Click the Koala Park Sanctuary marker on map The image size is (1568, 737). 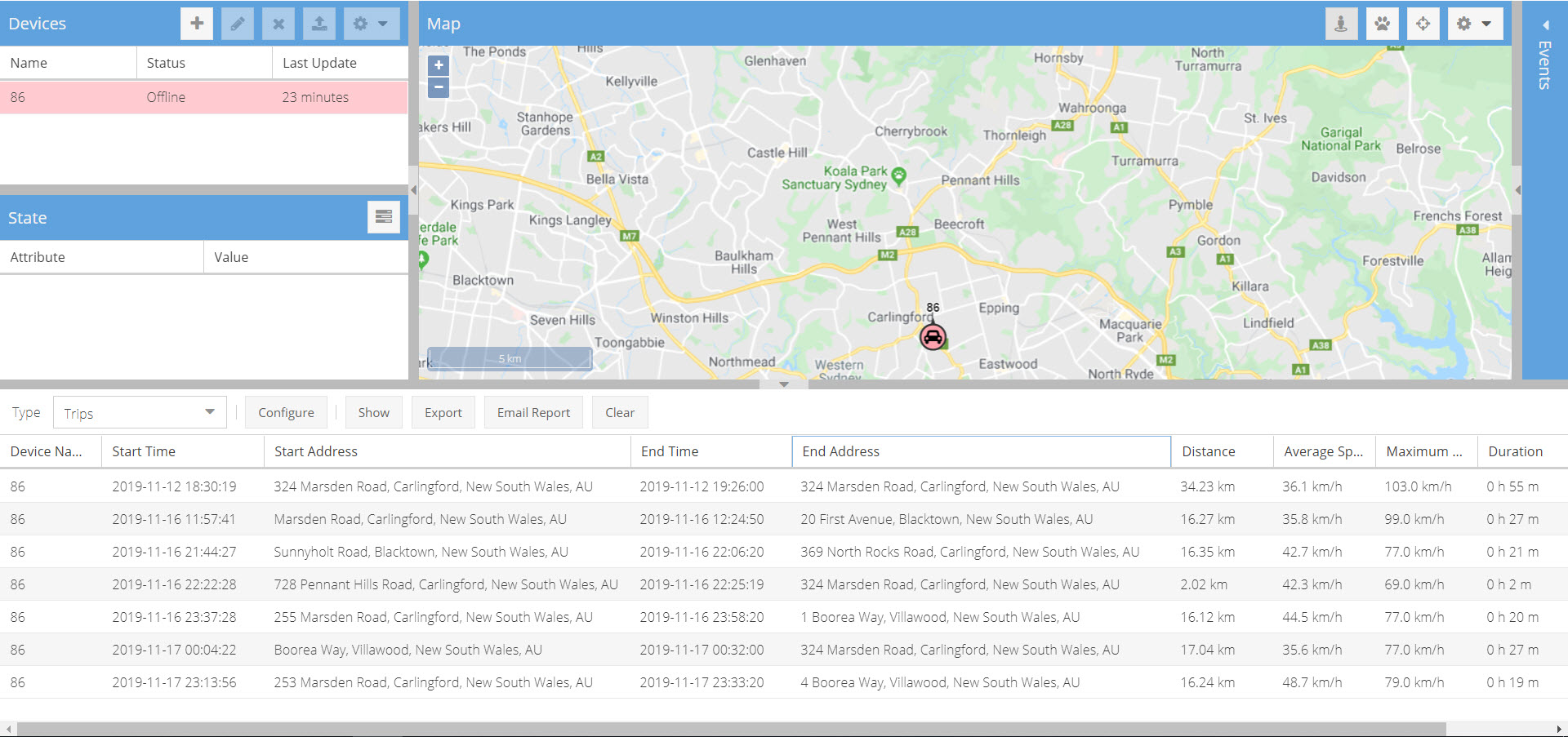[x=899, y=175]
